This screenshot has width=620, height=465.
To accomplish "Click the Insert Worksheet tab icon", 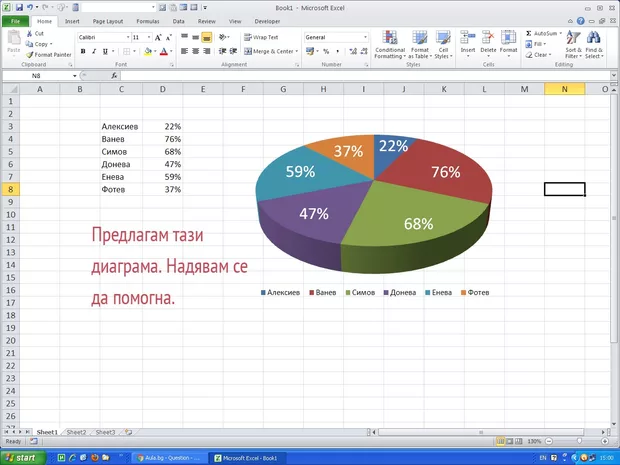I will [x=128, y=432].
